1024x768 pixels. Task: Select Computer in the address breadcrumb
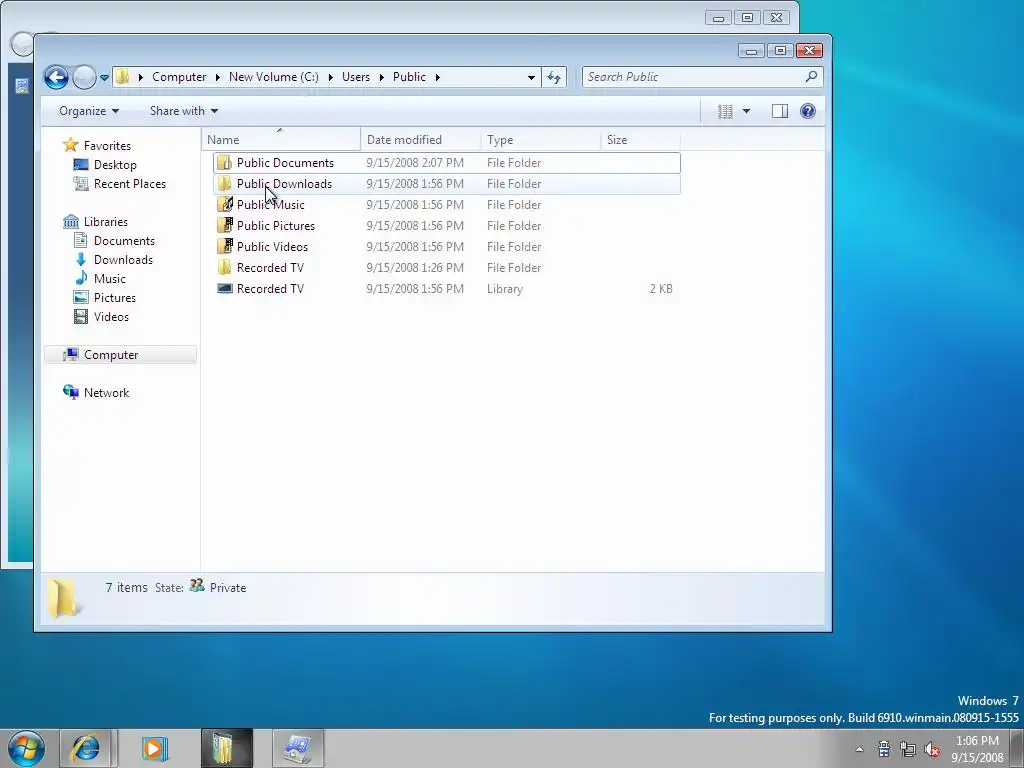(x=179, y=77)
